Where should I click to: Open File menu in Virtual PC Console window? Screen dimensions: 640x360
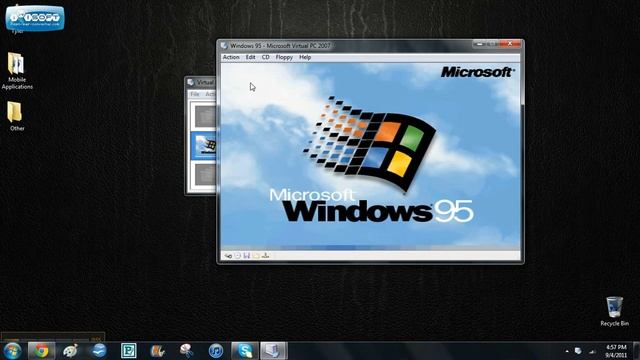point(195,94)
